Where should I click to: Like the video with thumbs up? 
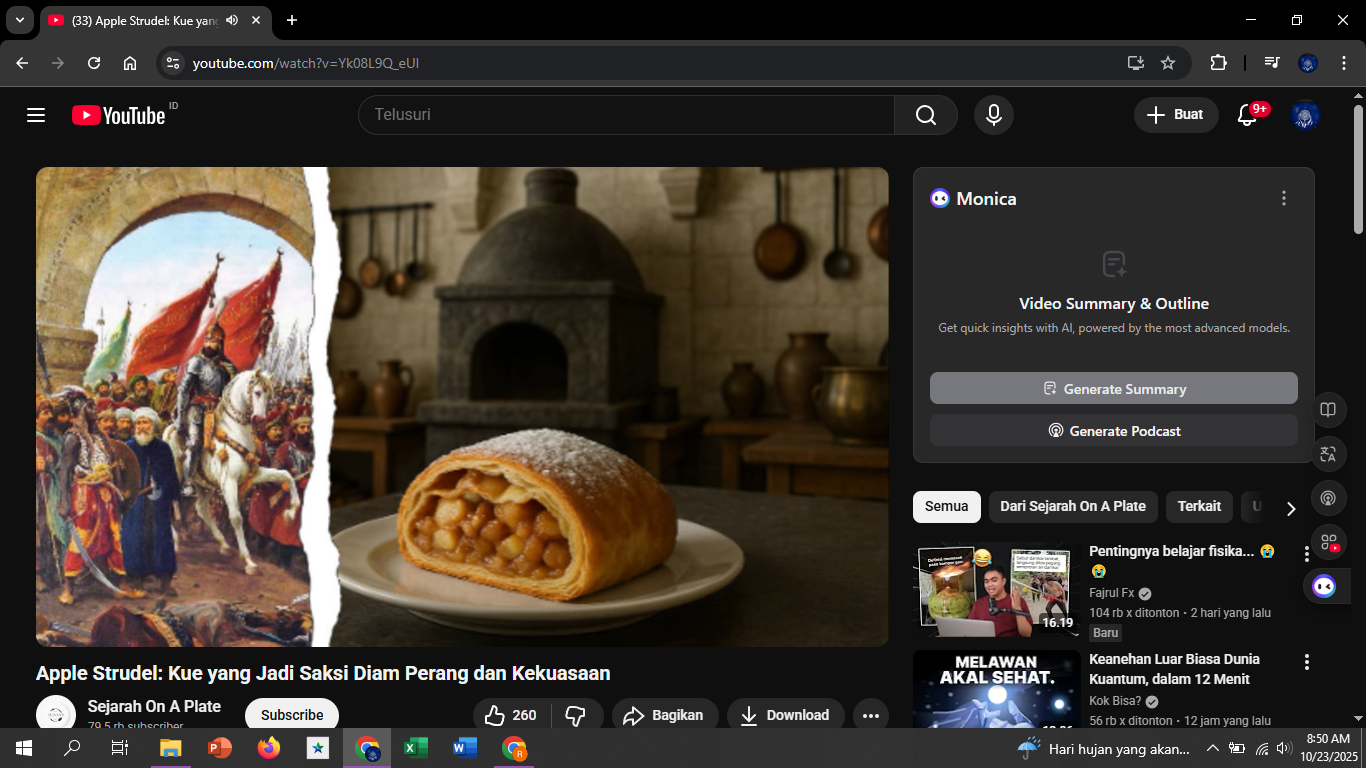(x=511, y=715)
